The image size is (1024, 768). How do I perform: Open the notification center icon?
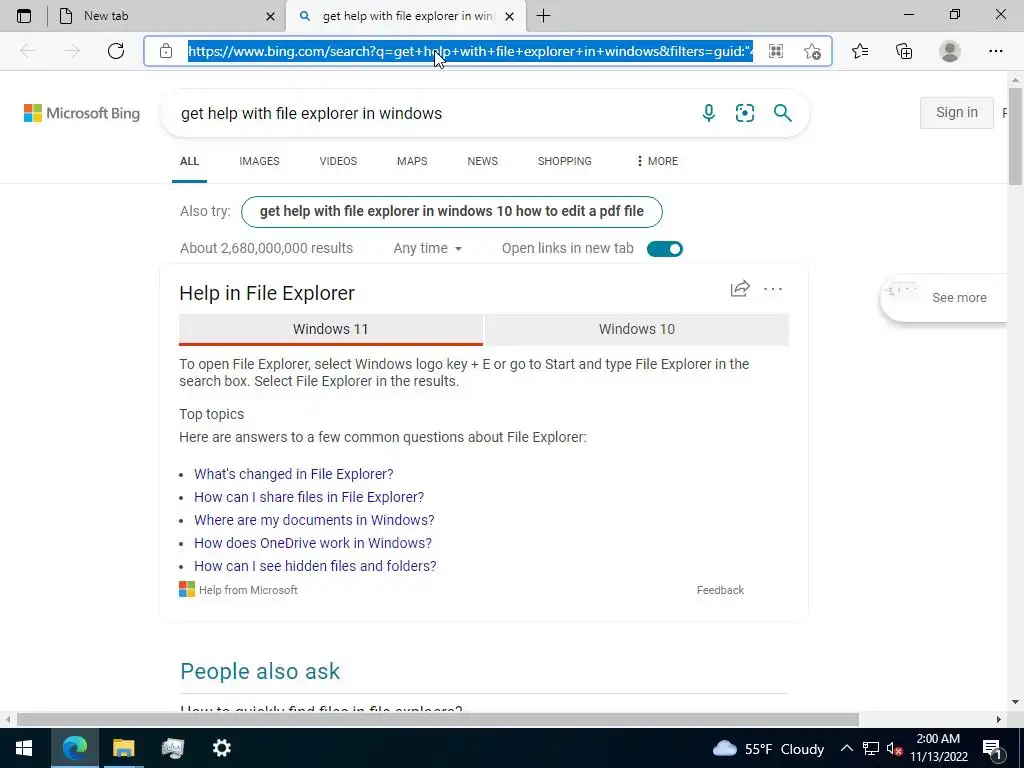(x=993, y=748)
